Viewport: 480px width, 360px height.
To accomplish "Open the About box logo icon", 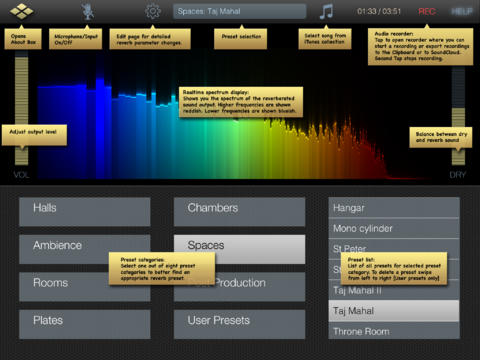I will 22,11.
